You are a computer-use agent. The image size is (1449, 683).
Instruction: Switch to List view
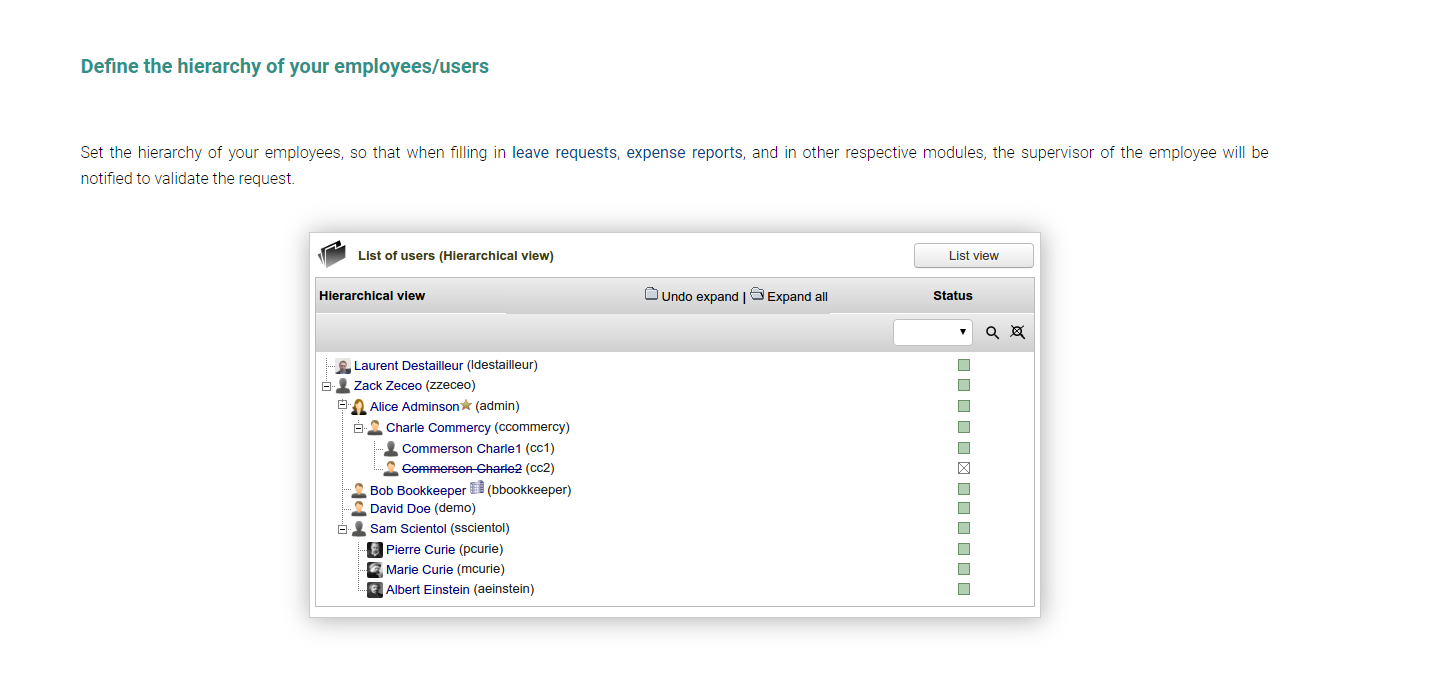click(973, 256)
